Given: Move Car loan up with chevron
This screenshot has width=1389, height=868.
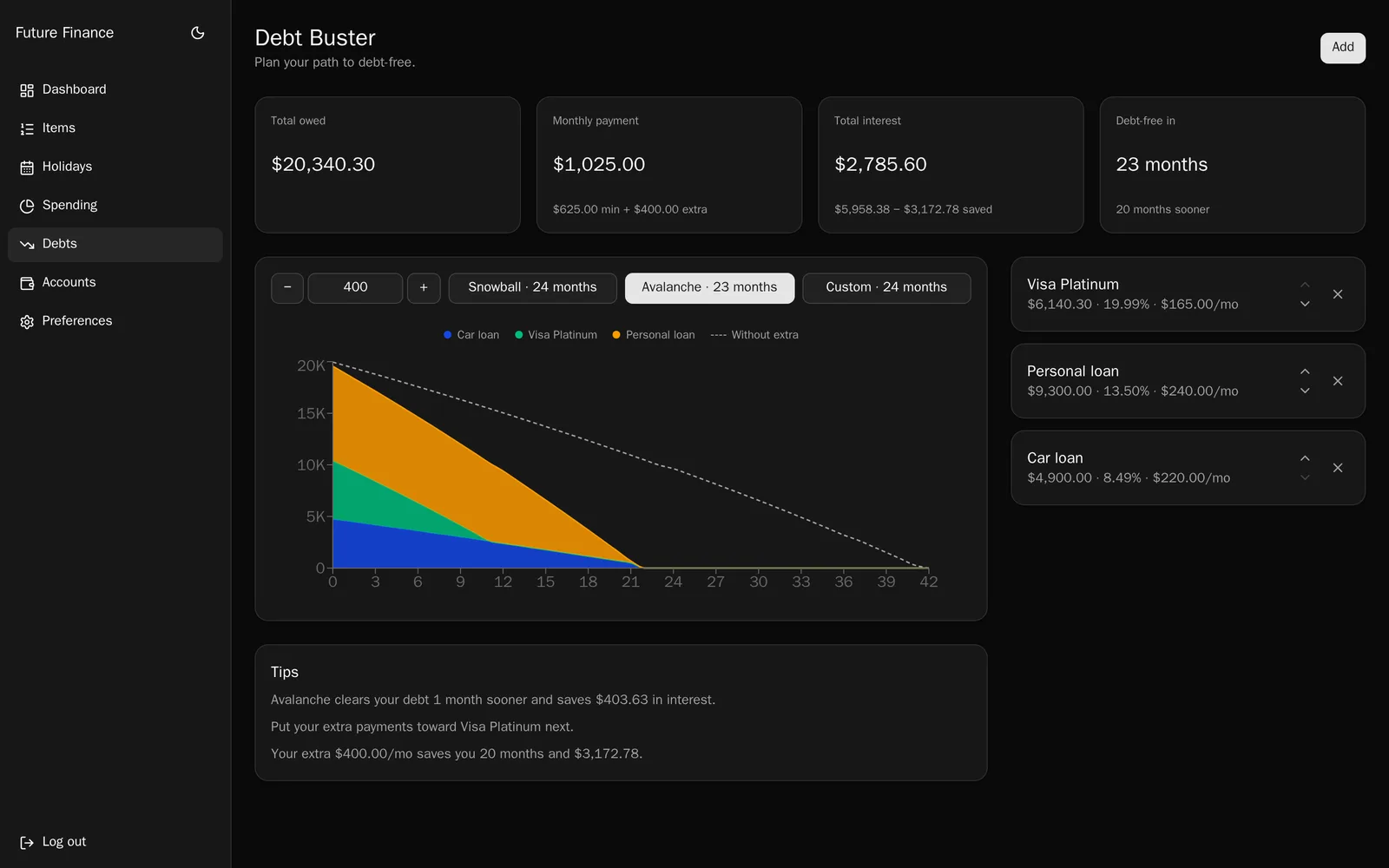Looking at the screenshot, I should point(1305,458).
